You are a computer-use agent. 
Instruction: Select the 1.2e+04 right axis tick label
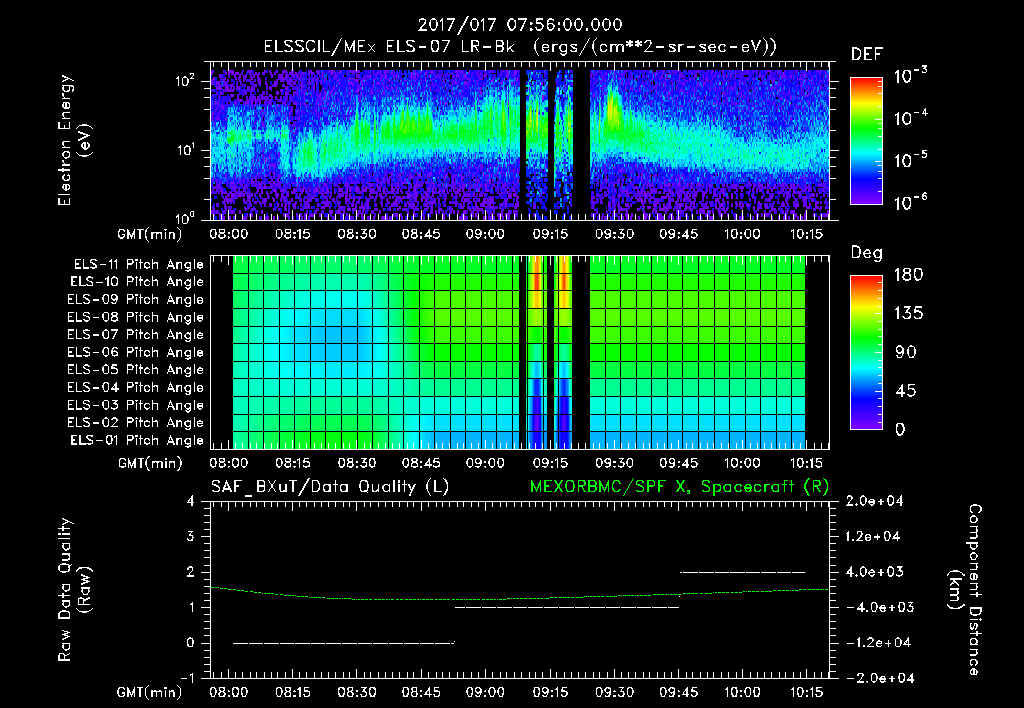click(874, 536)
